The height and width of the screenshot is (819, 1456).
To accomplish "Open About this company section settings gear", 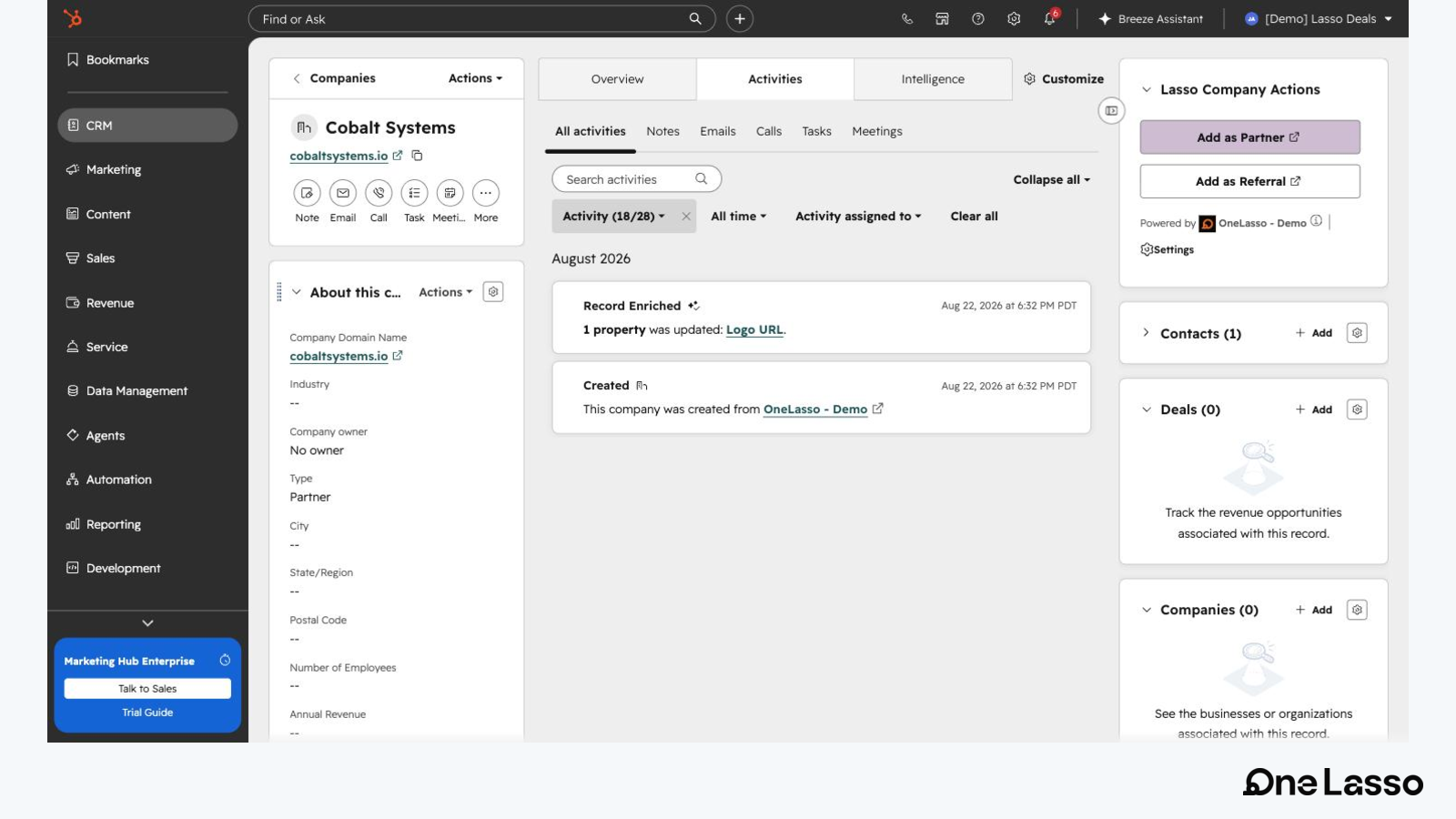I will 493,292.
